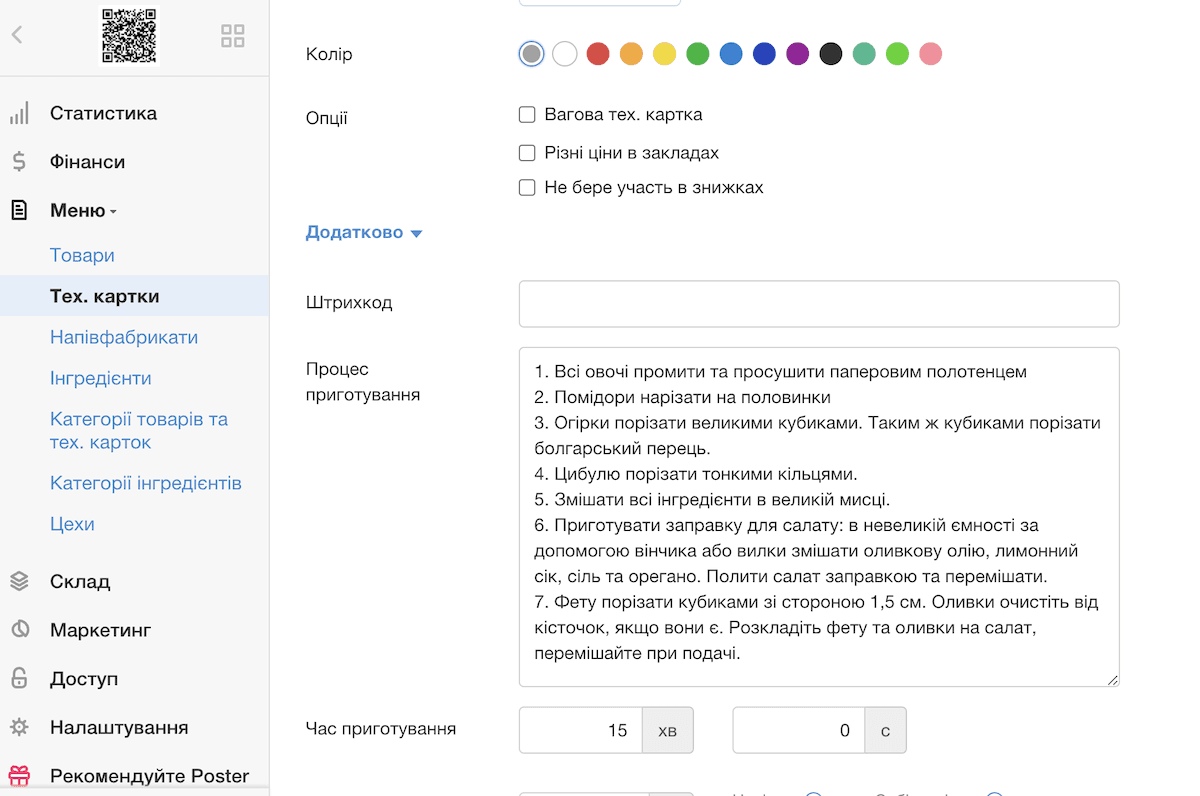Open Доступ section
1200x796 pixels.
(x=84, y=678)
